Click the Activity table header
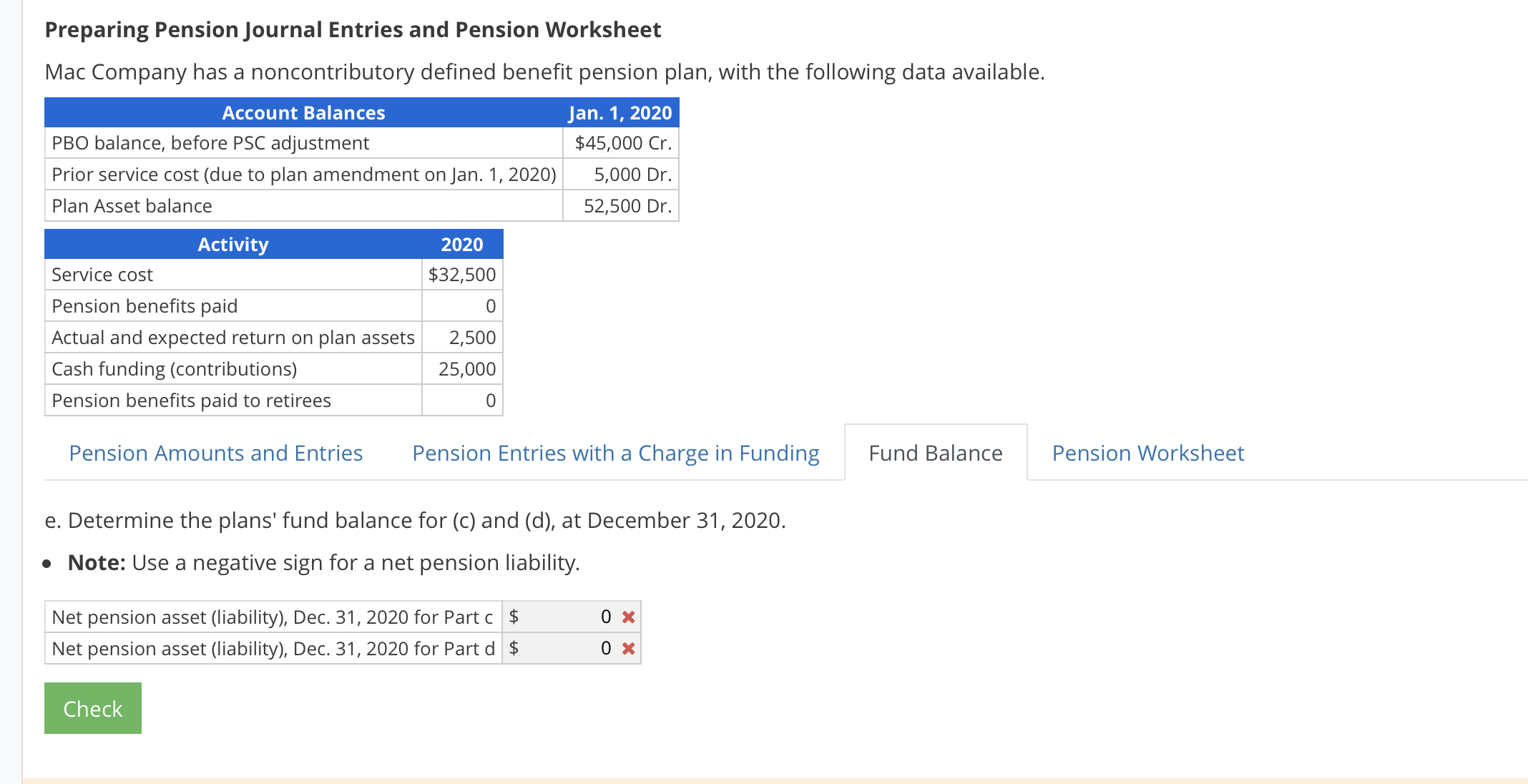 tap(233, 243)
